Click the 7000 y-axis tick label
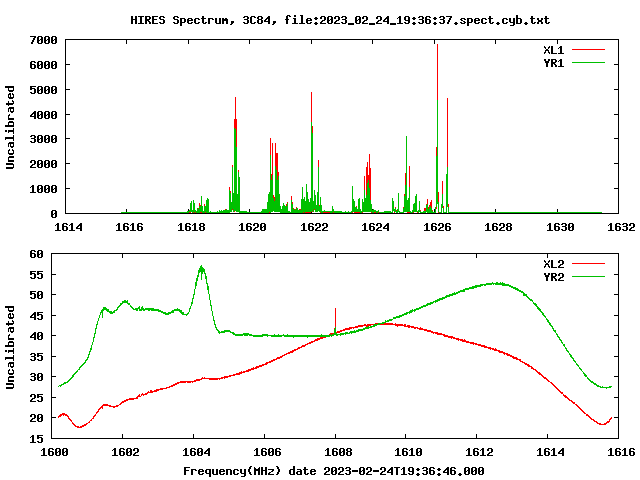This screenshot has height=480, width=640. point(43,40)
